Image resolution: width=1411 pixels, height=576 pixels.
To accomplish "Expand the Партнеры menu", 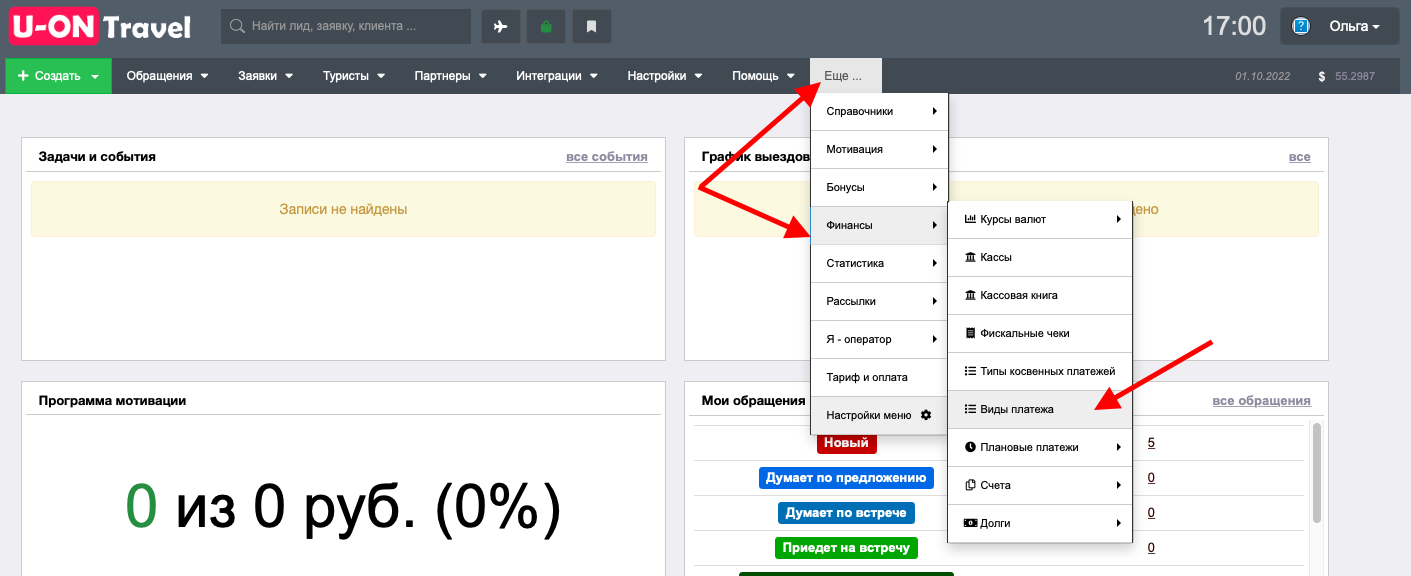I will tap(450, 76).
